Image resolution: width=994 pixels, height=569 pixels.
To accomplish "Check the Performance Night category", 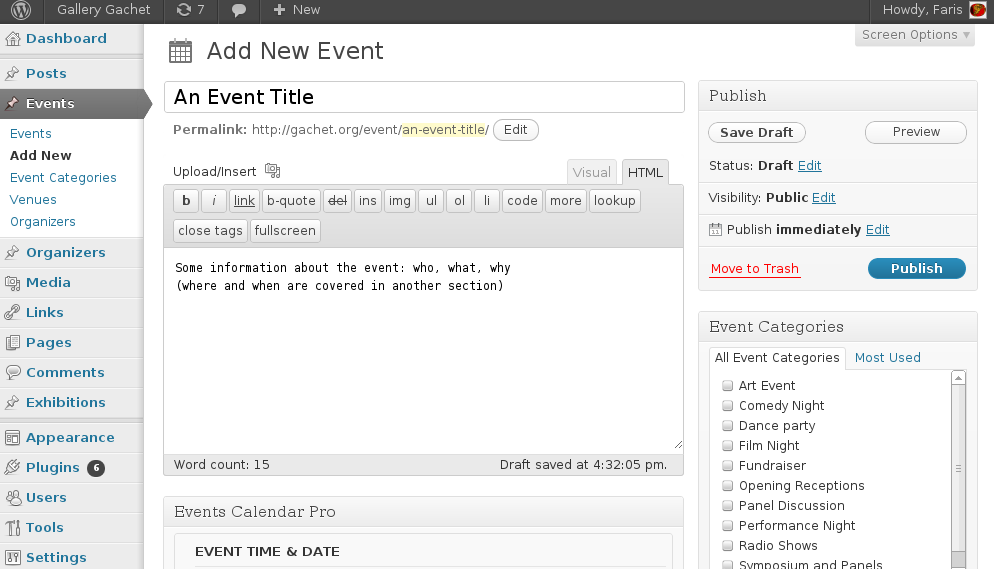I will pyautogui.click(x=728, y=526).
